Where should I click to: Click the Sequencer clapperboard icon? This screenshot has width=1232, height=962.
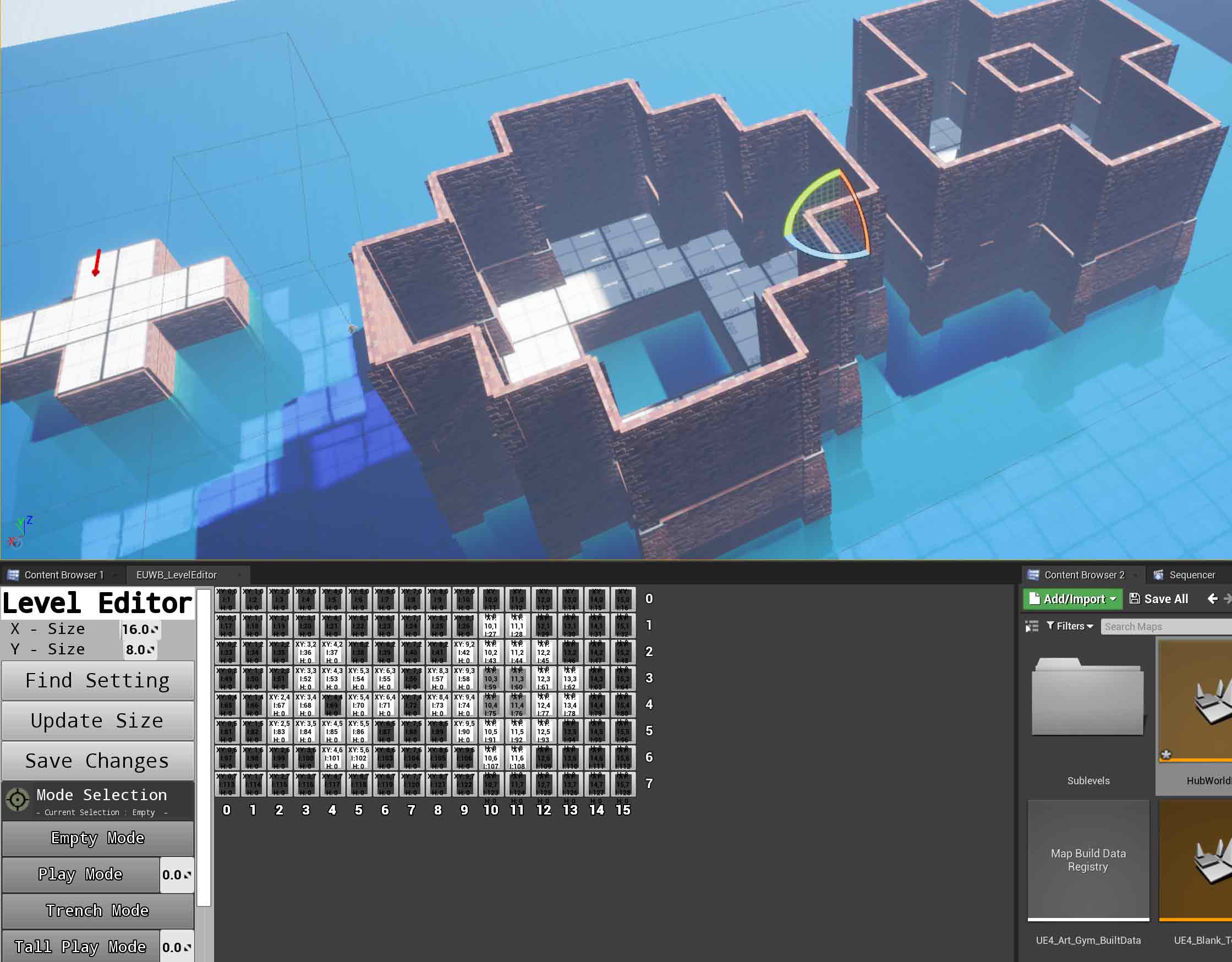tap(1159, 575)
